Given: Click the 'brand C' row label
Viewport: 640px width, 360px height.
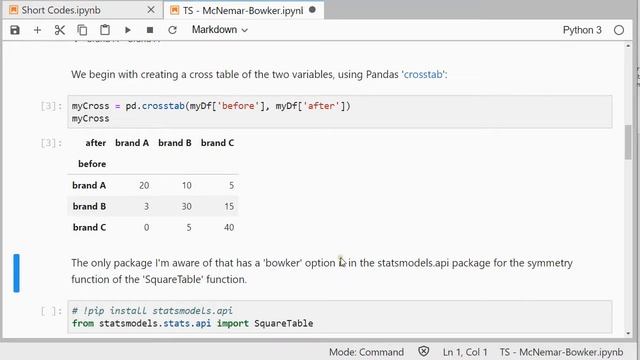Looking at the screenshot, I should click(x=89, y=227).
